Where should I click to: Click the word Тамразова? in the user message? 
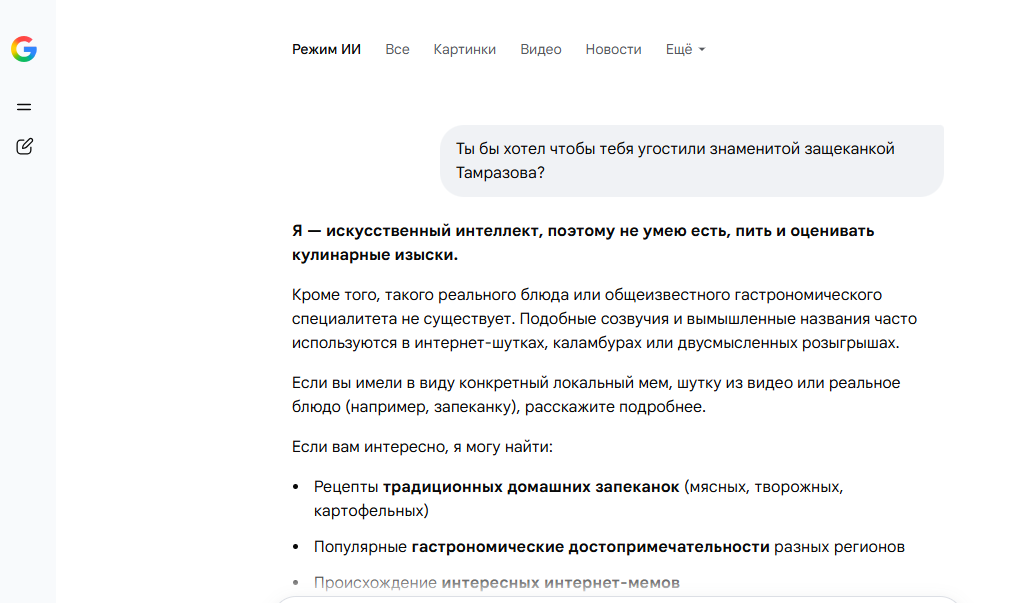click(500, 173)
